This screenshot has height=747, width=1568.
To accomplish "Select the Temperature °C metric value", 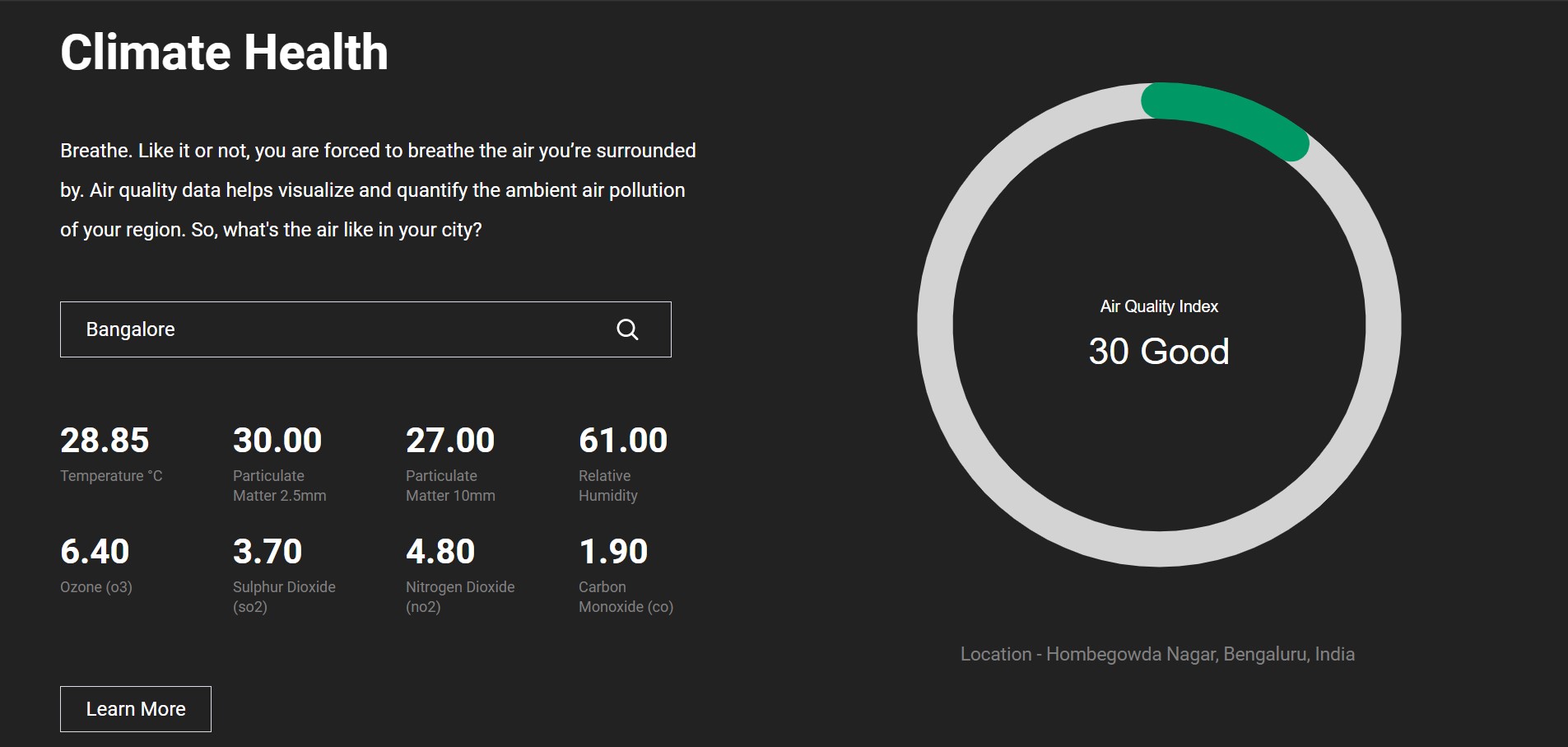I will 104,441.
